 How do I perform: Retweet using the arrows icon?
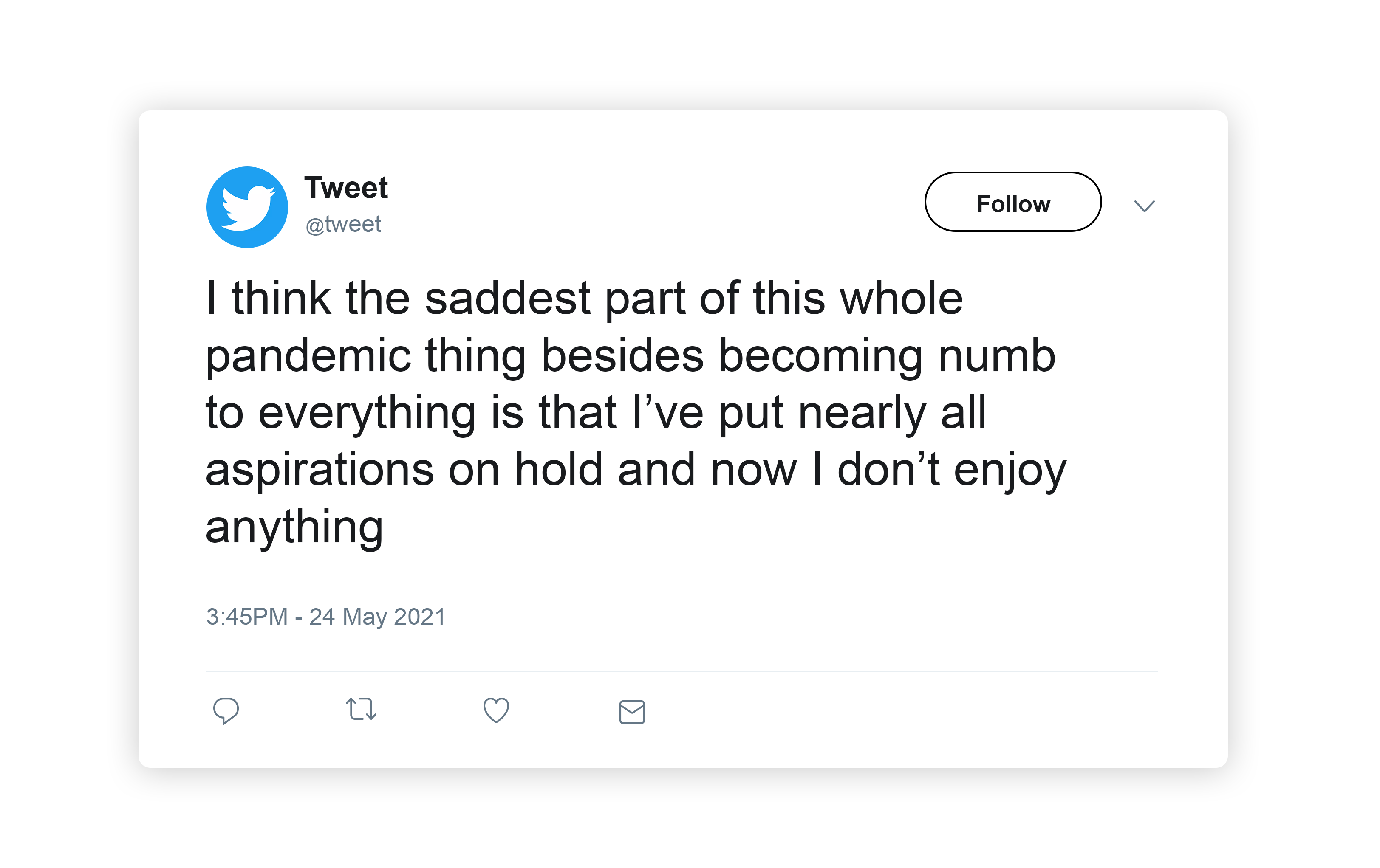pos(361,709)
